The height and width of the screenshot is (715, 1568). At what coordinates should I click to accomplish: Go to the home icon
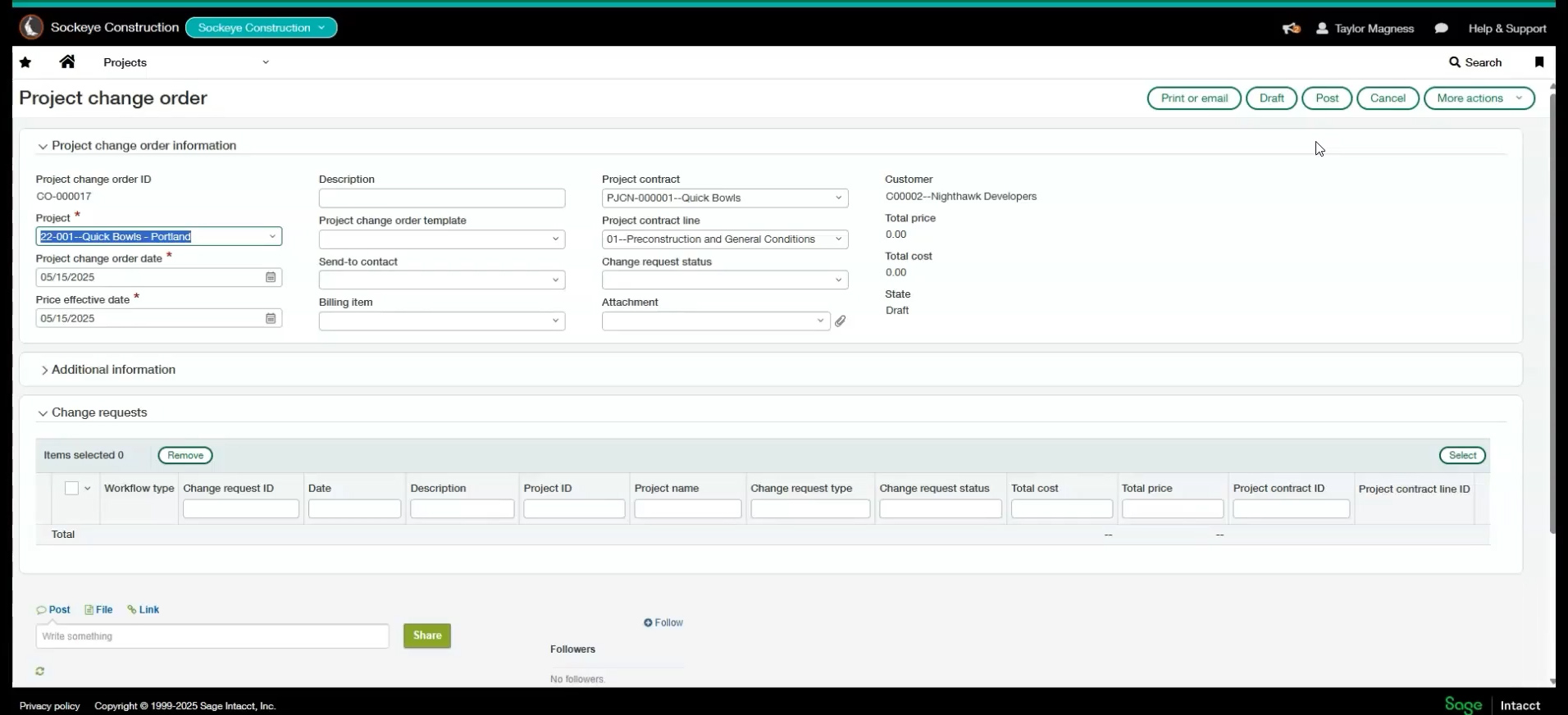point(67,61)
